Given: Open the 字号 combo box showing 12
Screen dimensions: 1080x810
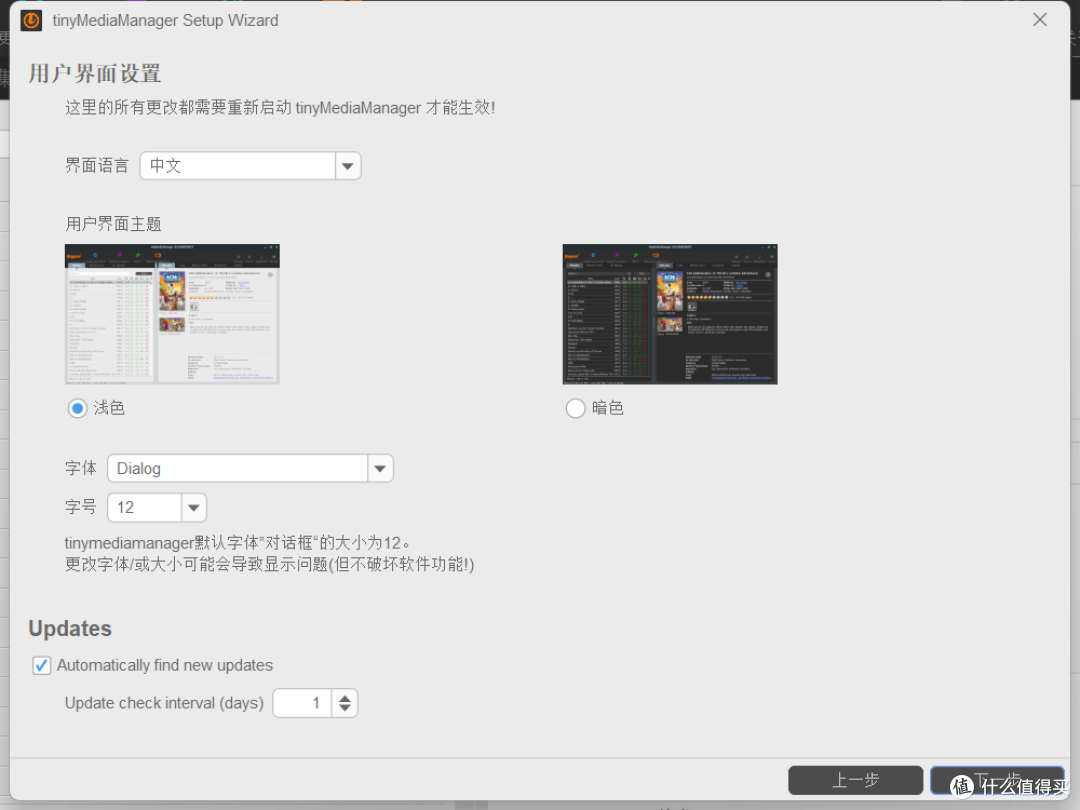Looking at the screenshot, I should [x=144, y=507].
